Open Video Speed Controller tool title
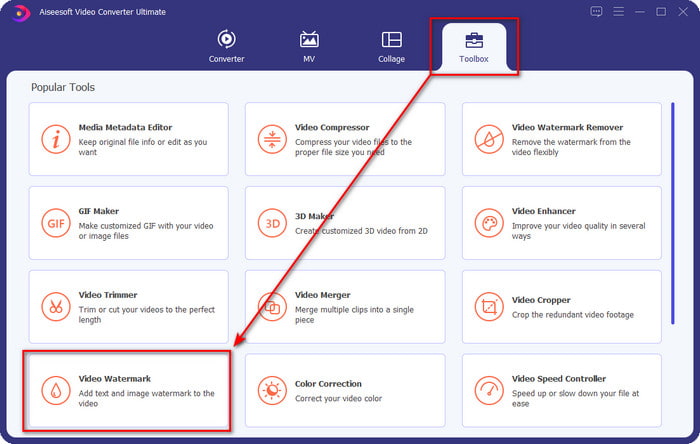700x444 pixels. 558,379
